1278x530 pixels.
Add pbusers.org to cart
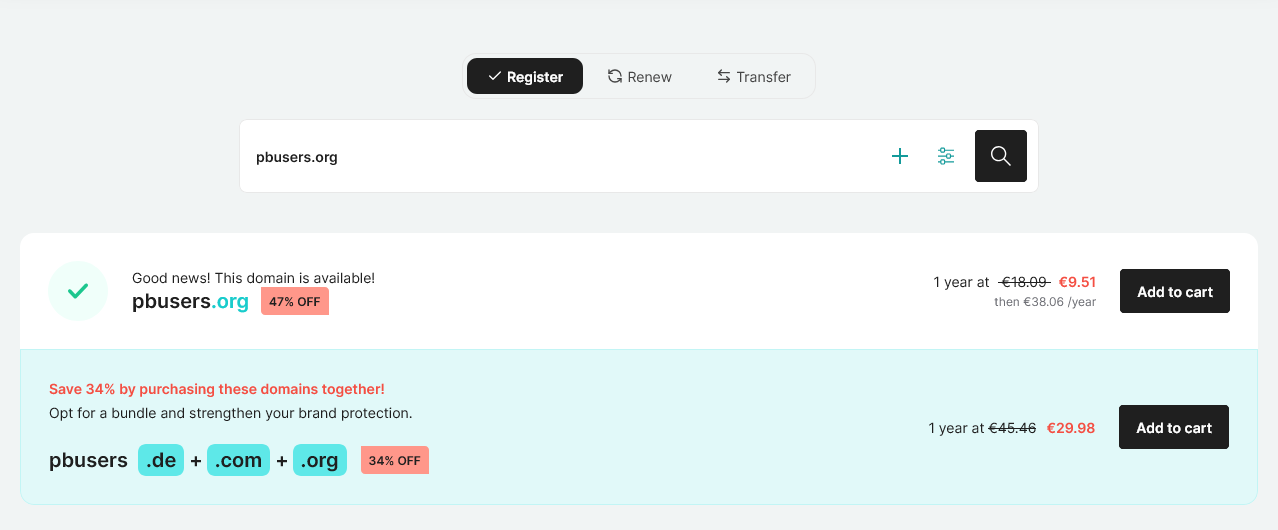(1174, 291)
